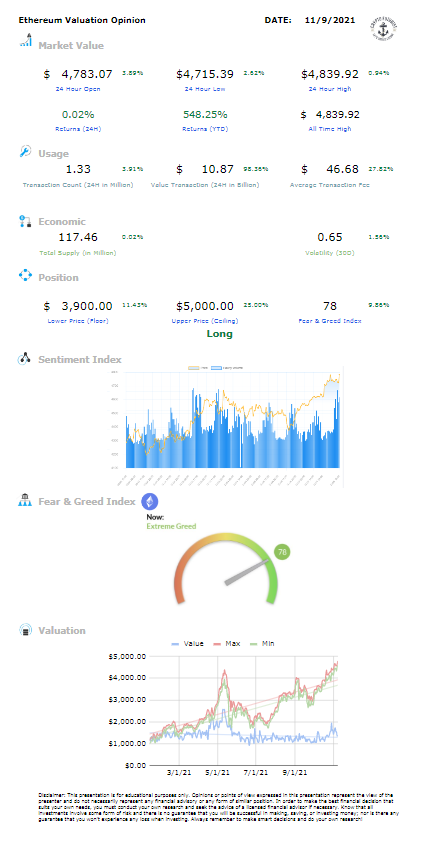
Task: Select the 0.65 volatility value
Action: coord(330,237)
